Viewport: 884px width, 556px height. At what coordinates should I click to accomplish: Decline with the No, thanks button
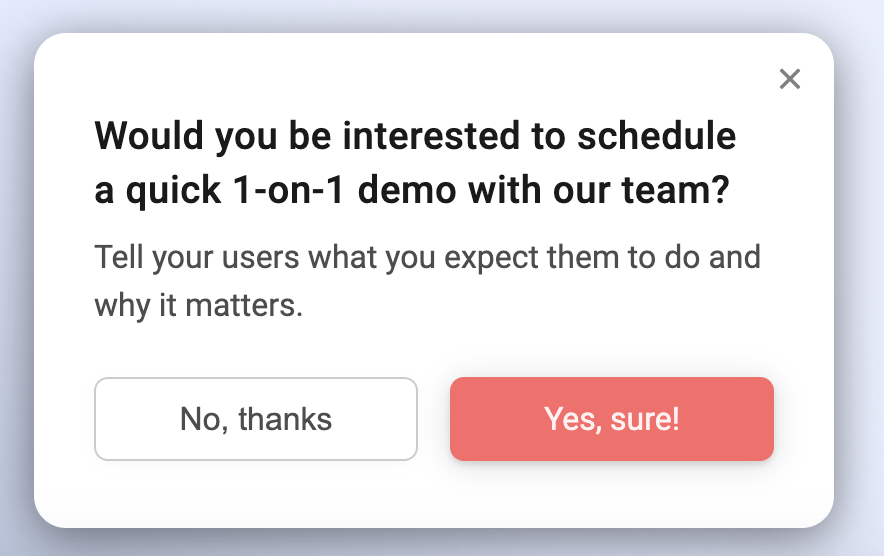click(255, 419)
